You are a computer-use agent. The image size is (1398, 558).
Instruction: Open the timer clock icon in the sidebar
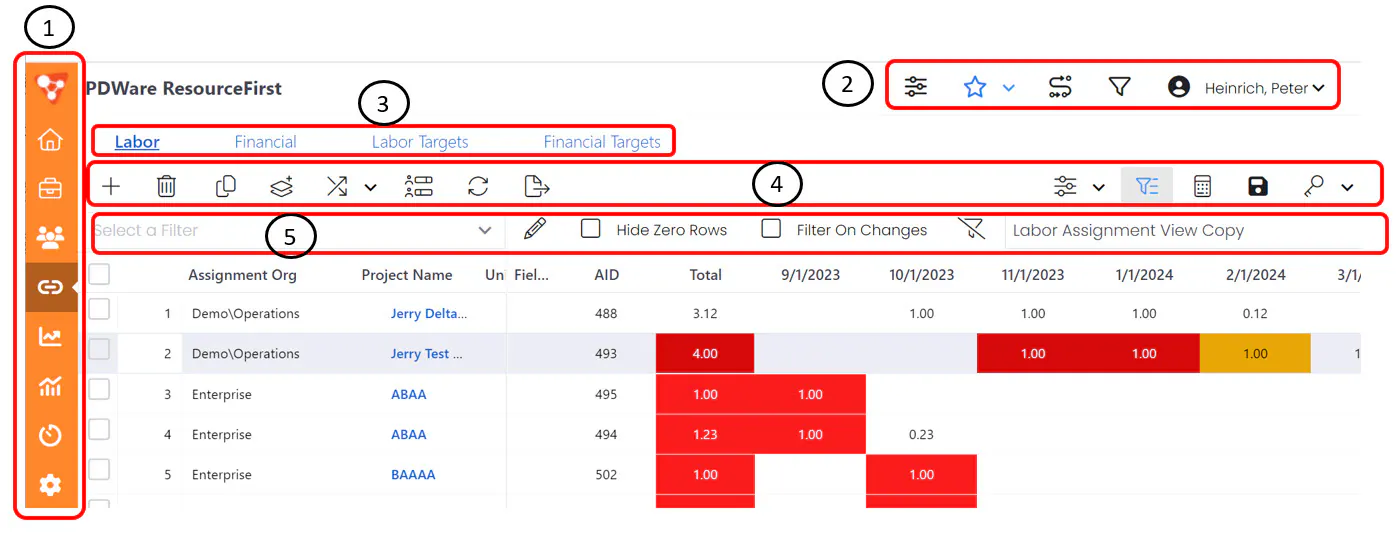49,435
